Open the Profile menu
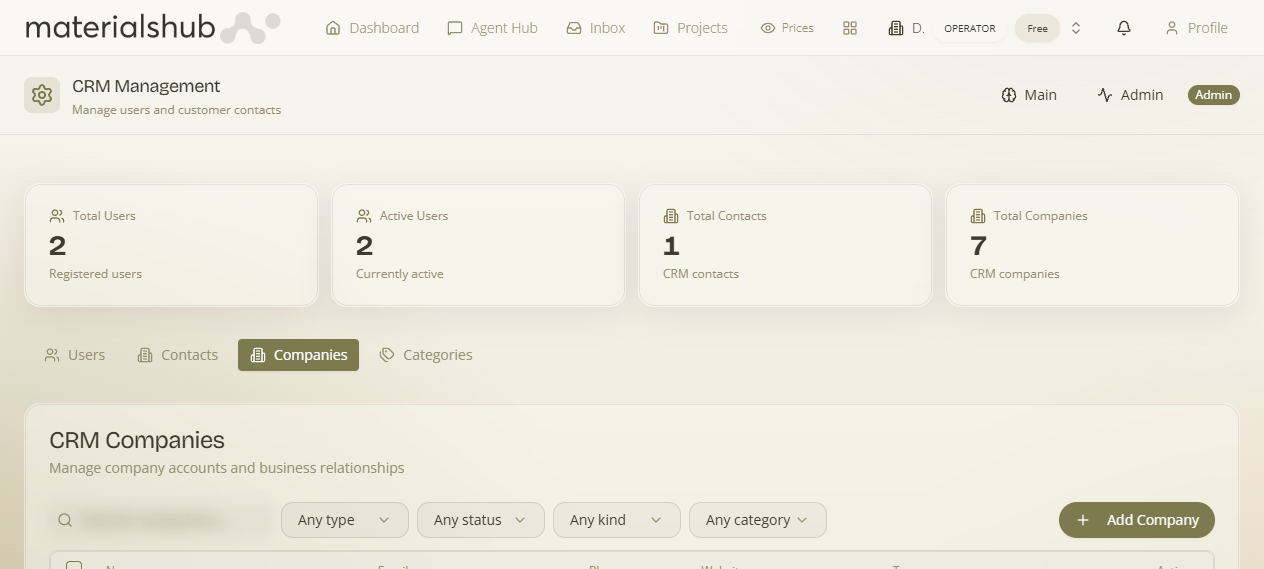Screen dimensions: 1264x569 tap(1196, 28)
